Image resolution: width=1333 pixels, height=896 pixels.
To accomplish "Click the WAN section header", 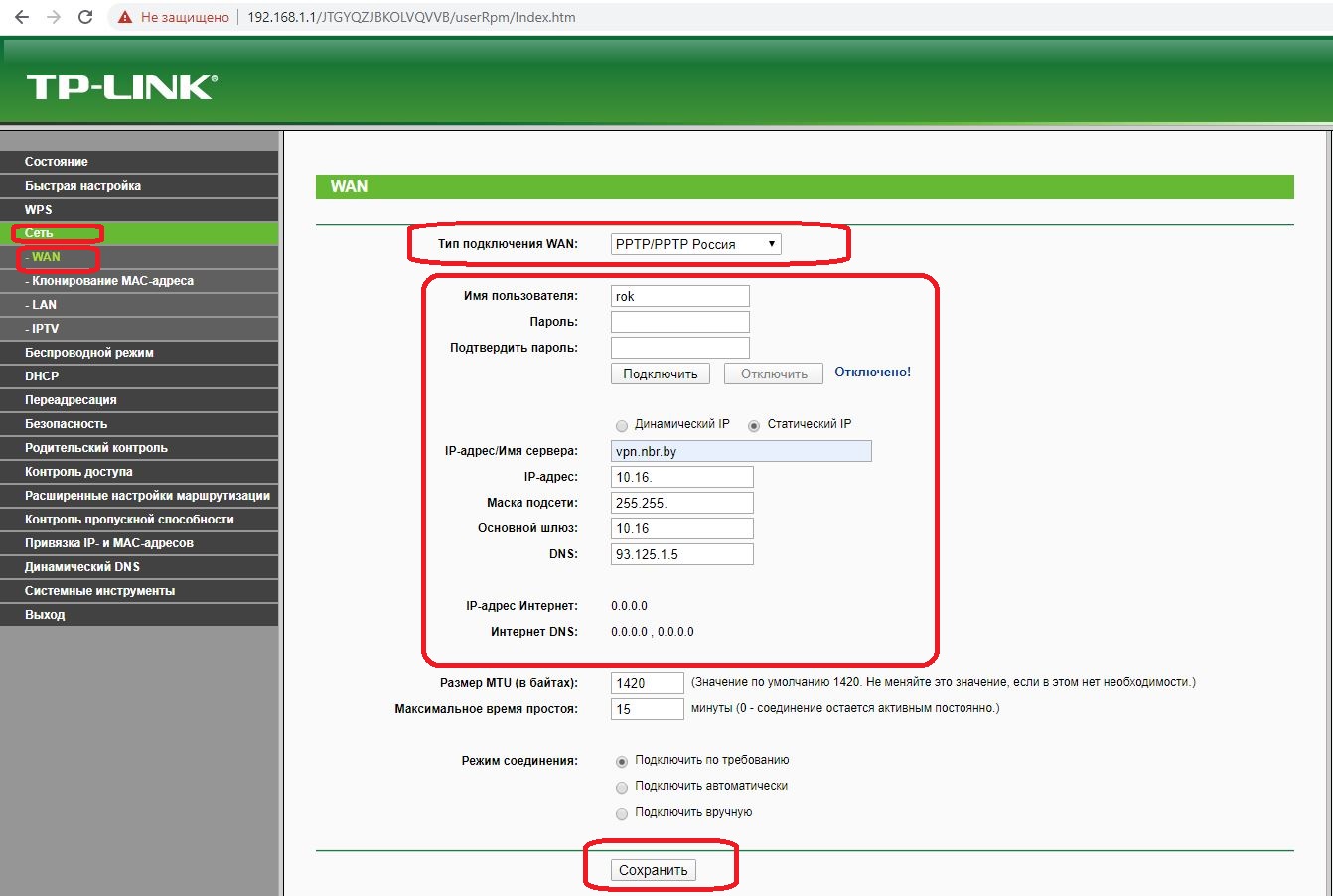I will click(x=805, y=187).
